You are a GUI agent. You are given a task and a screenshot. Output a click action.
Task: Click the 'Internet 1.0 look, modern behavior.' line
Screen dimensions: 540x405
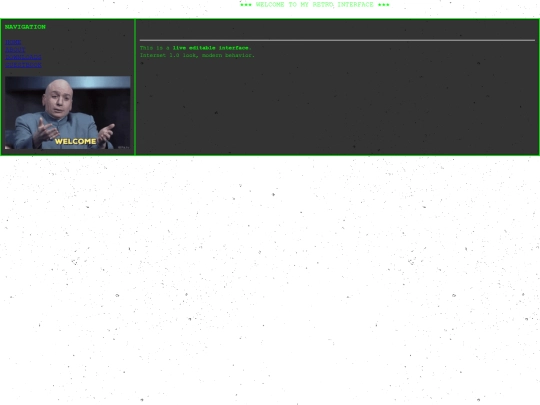point(197,55)
